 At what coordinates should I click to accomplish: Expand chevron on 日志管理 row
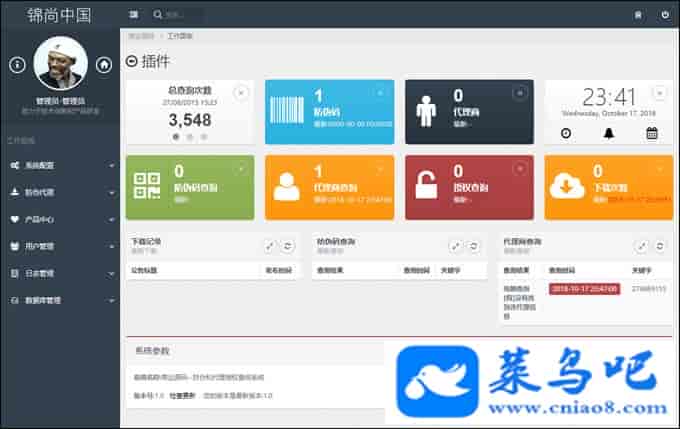pos(111,274)
